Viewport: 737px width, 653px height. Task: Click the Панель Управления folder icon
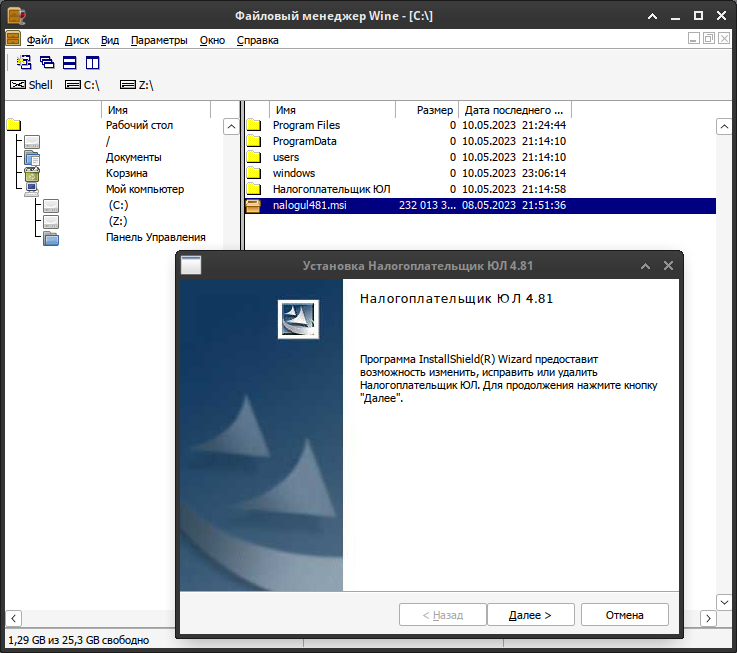click(51, 238)
